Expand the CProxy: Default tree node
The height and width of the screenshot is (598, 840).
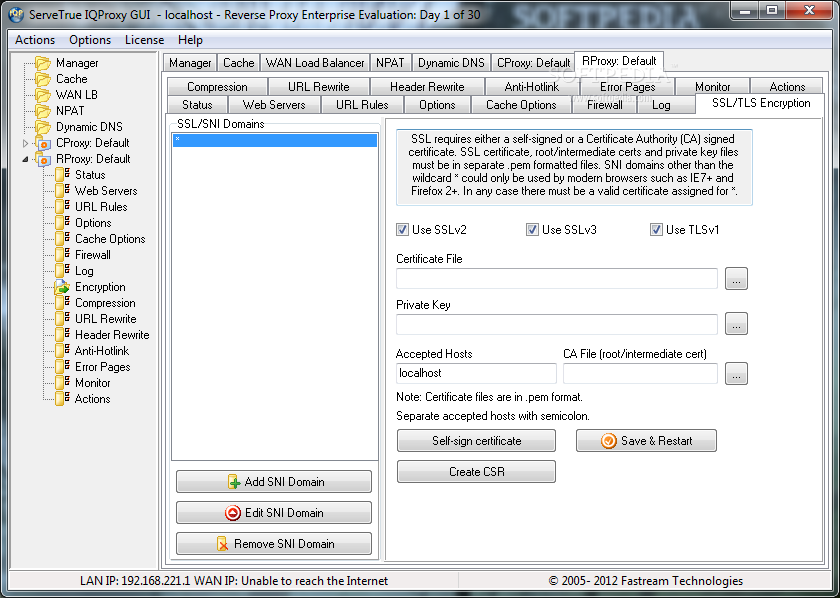pyautogui.click(x=25, y=143)
